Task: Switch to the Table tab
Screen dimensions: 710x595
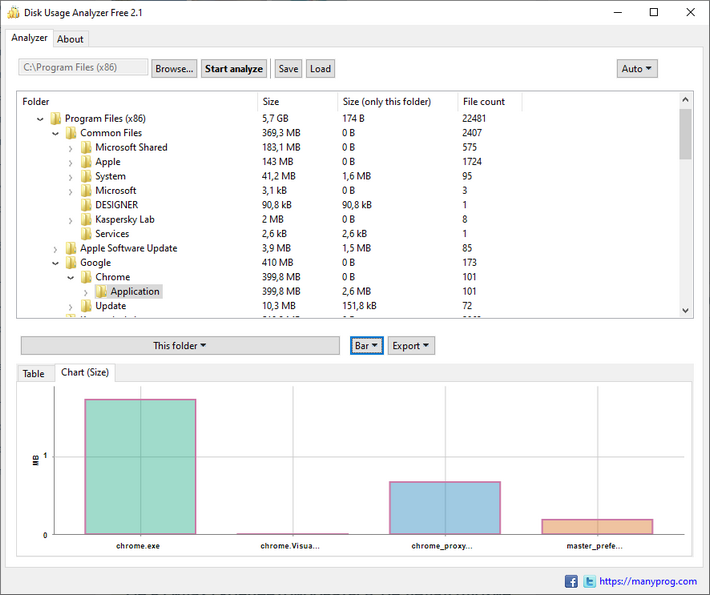Action: click(x=34, y=374)
